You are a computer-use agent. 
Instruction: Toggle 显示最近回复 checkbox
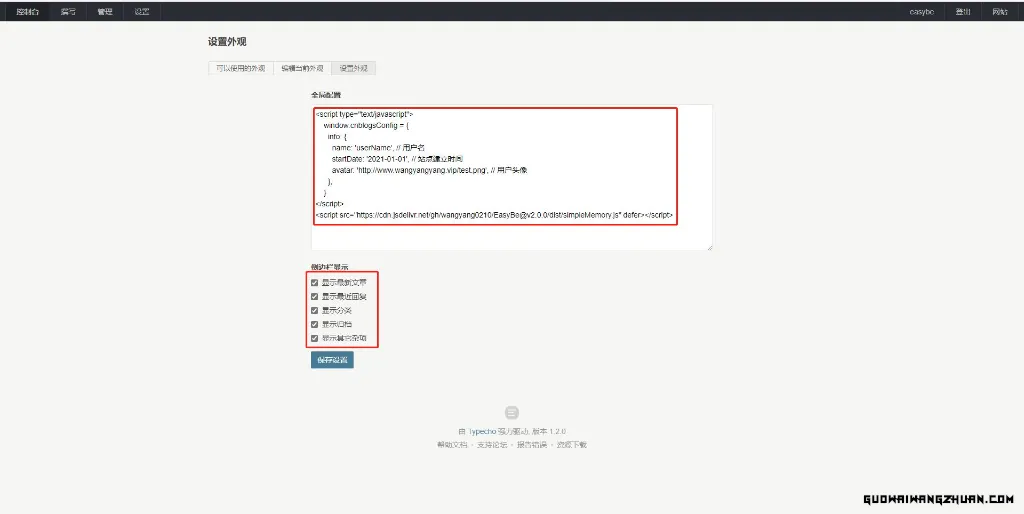[314, 297]
